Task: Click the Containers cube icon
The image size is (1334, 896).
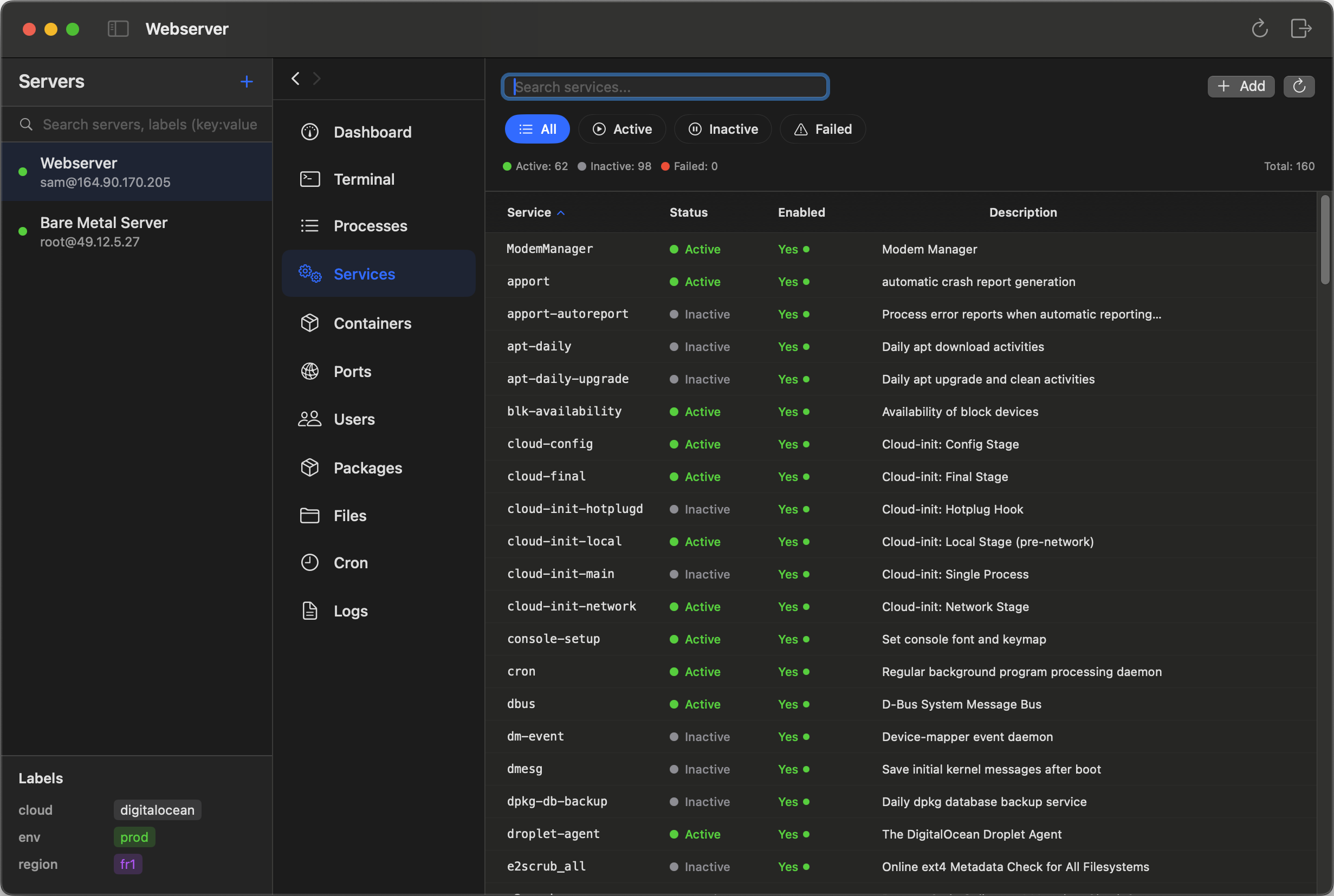Action: pos(310,323)
